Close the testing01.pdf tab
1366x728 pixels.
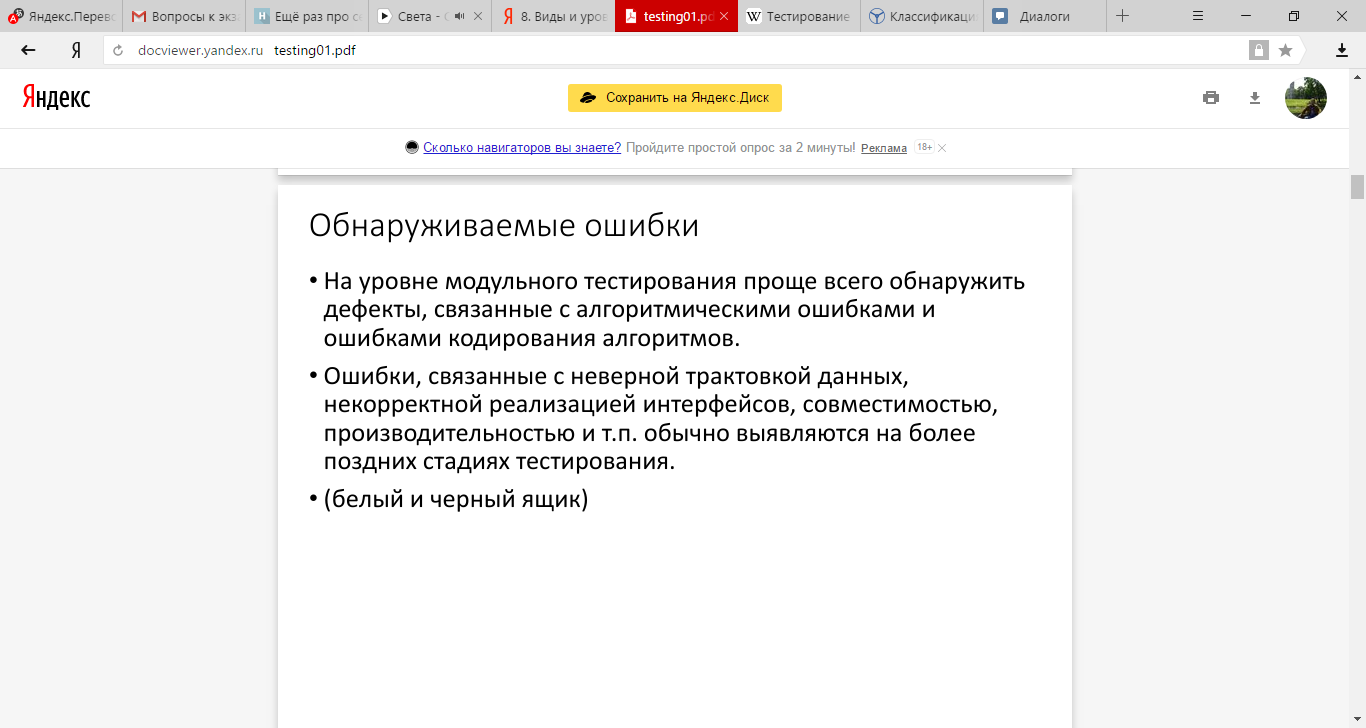click(x=724, y=16)
